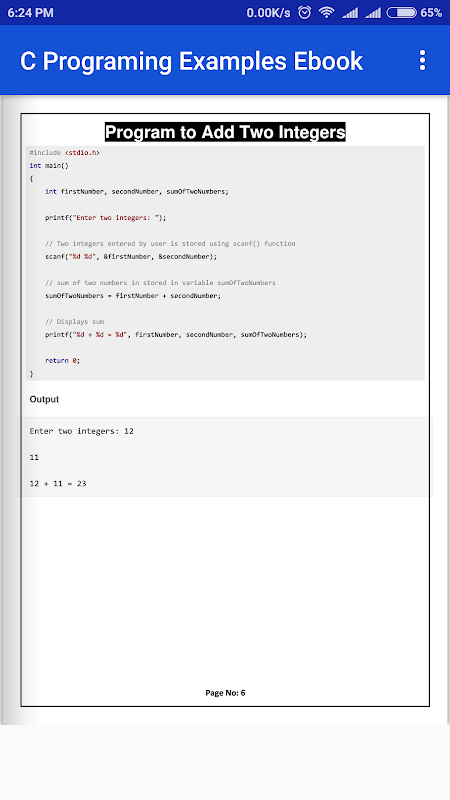Tap the // Displays sum comment

(74, 322)
